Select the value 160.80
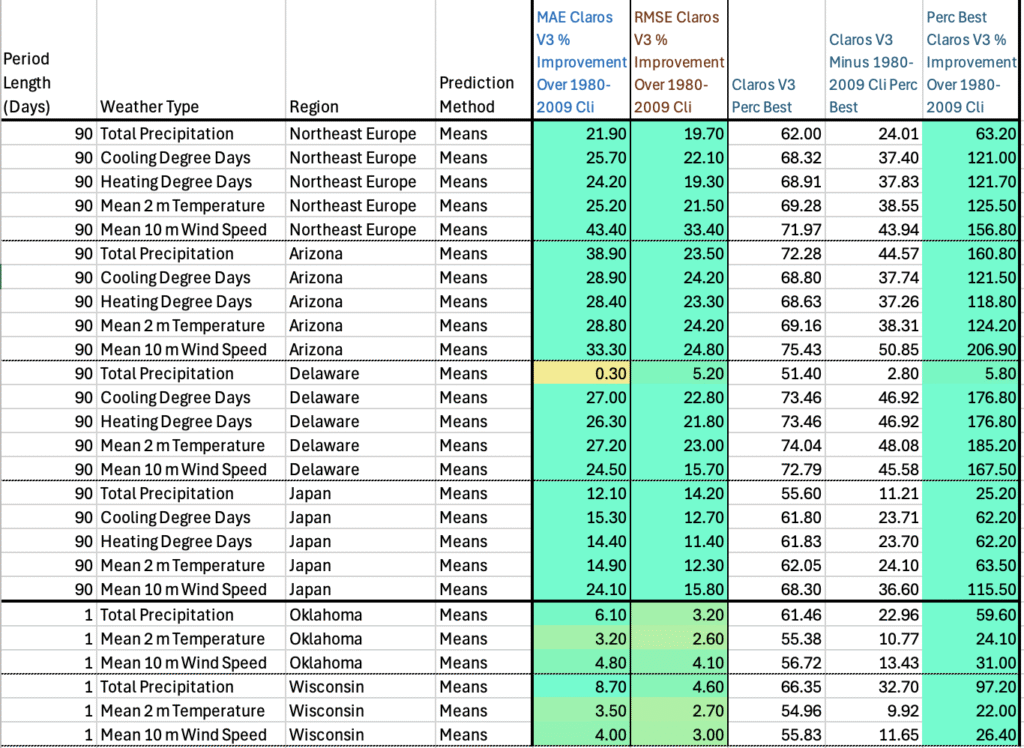The width and height of the screenshot is (1024, 748). coord(970,253)
